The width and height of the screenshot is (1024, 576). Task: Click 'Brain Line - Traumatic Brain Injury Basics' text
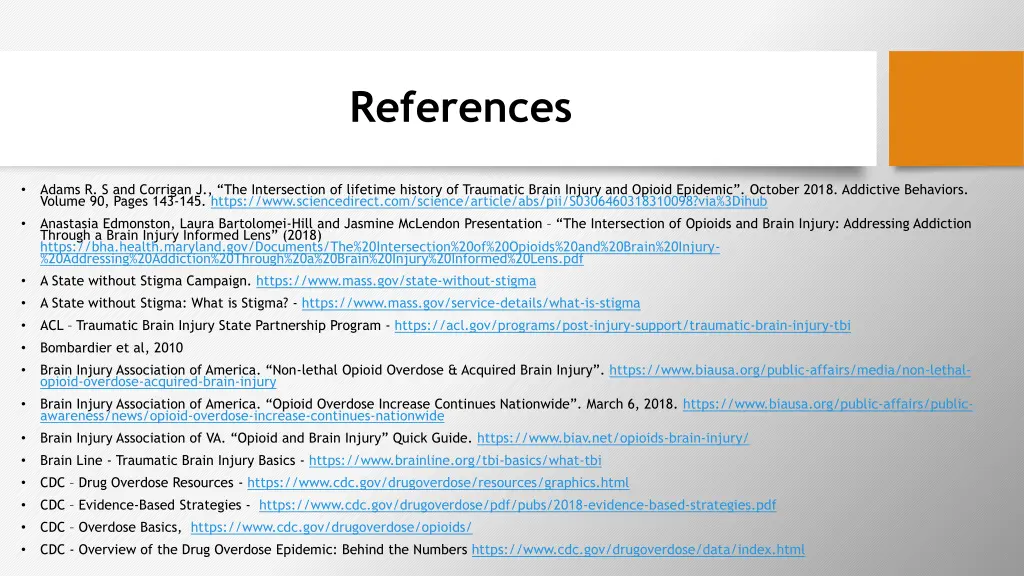tap(168, 460)
